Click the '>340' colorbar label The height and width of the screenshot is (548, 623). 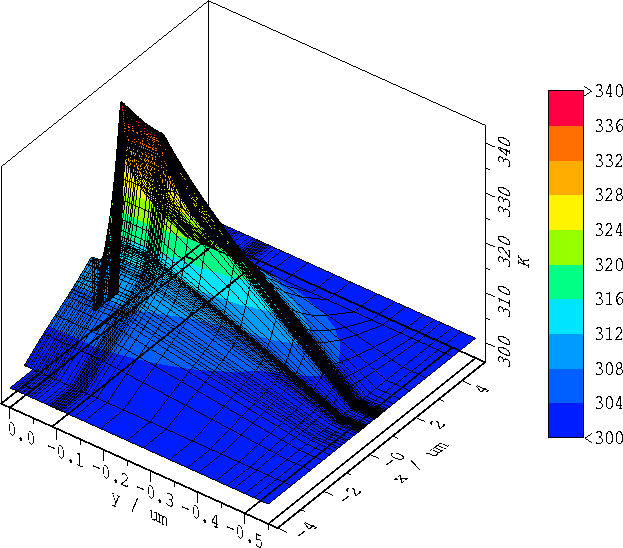pos(604,91)
